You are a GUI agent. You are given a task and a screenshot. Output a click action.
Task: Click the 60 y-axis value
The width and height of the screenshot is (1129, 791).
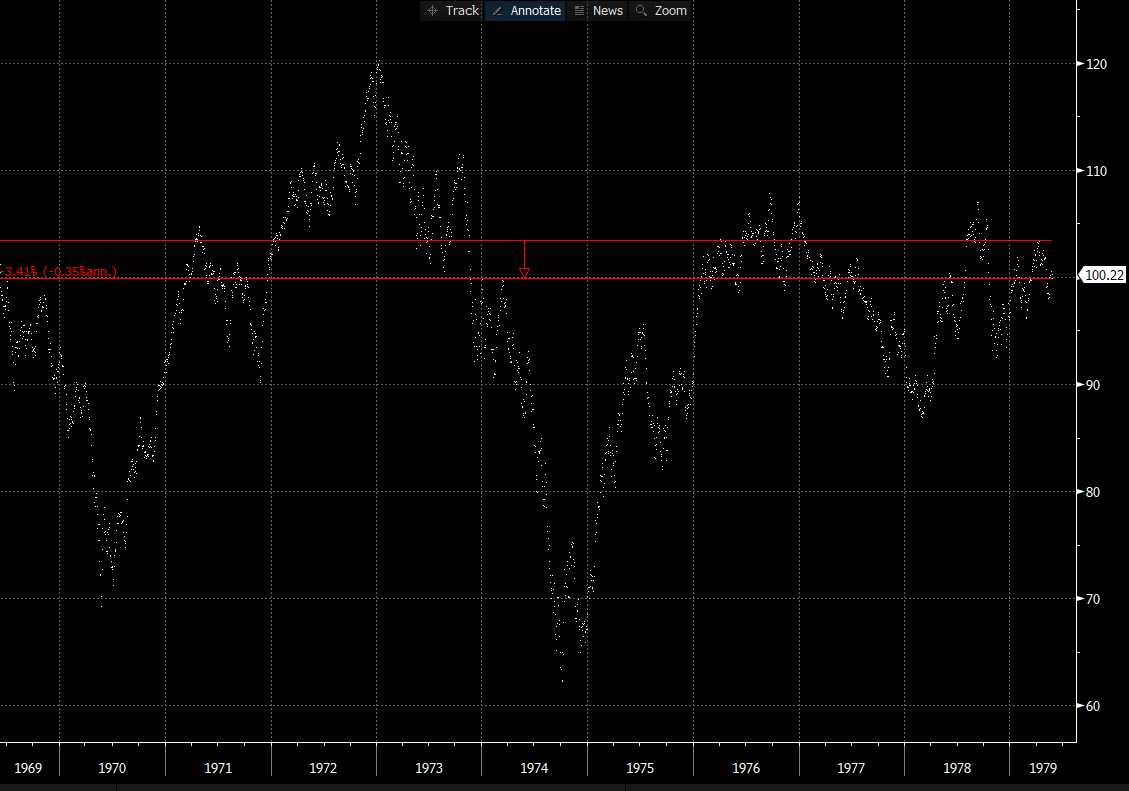coord(1092,706)
